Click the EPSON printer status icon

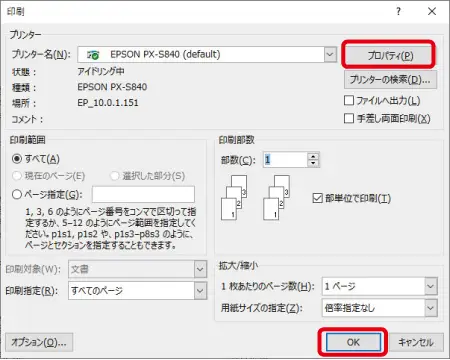click(93, 55)
